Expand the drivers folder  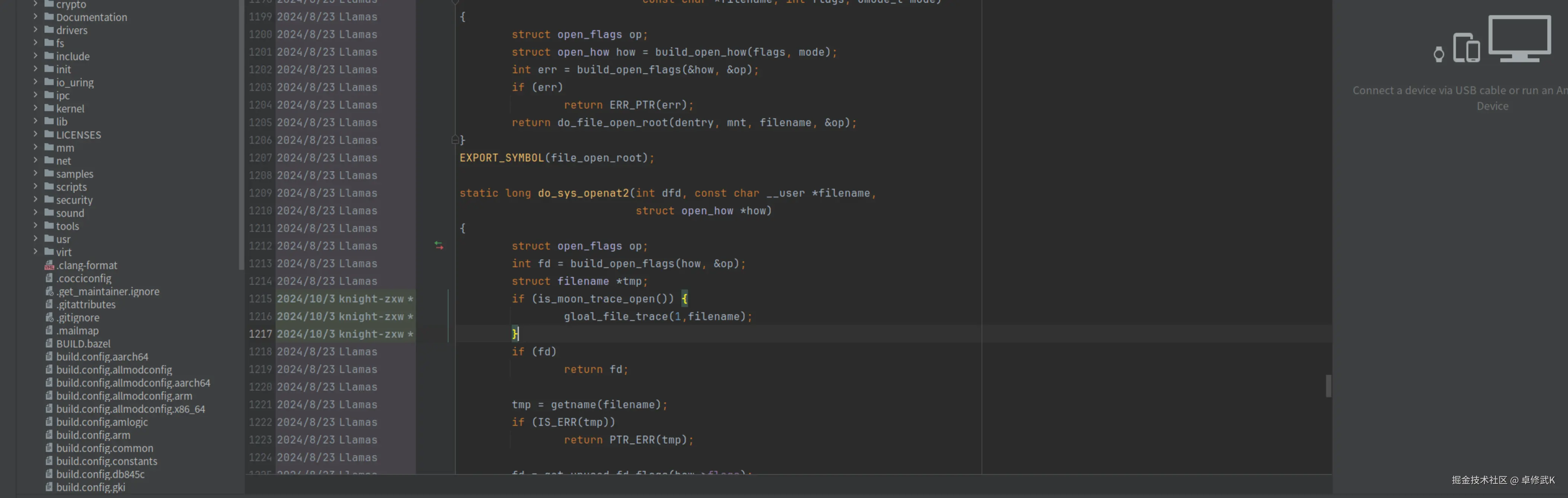click(x=35, y=30)
